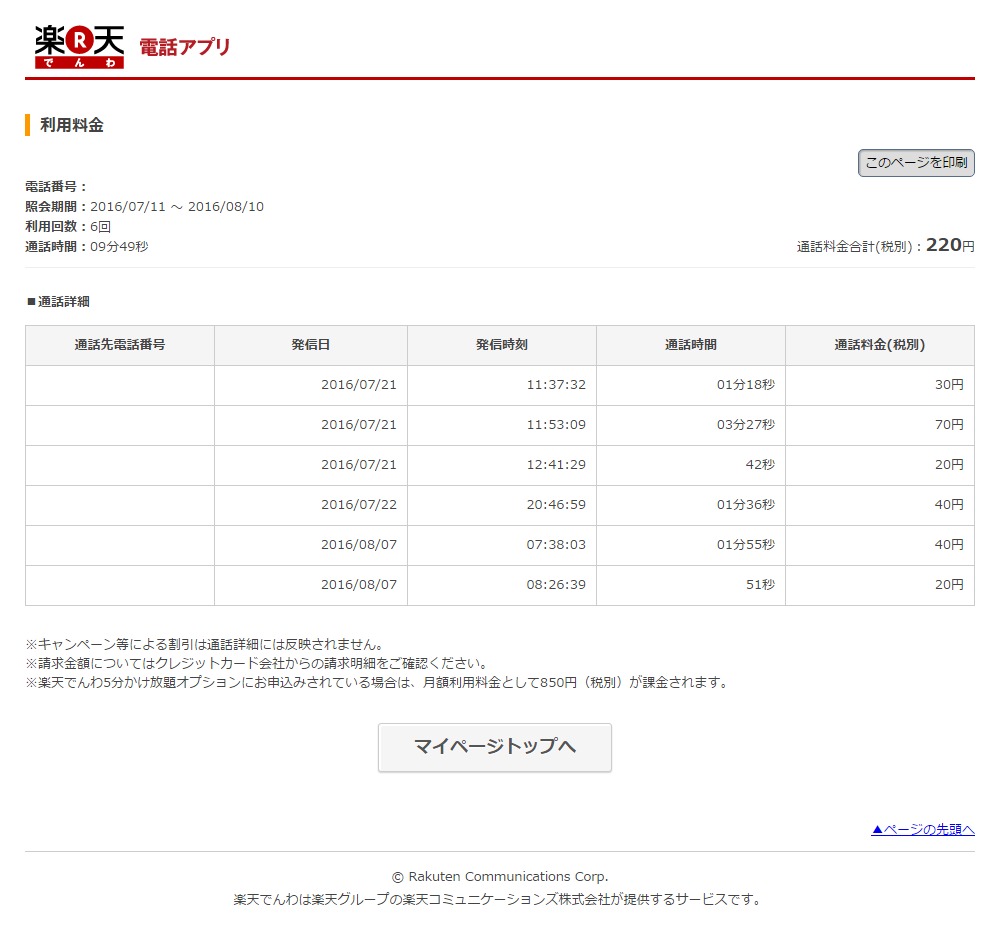Go to マイページトップへ
This screenshot has height=940, width=1006.
point(495,747)
